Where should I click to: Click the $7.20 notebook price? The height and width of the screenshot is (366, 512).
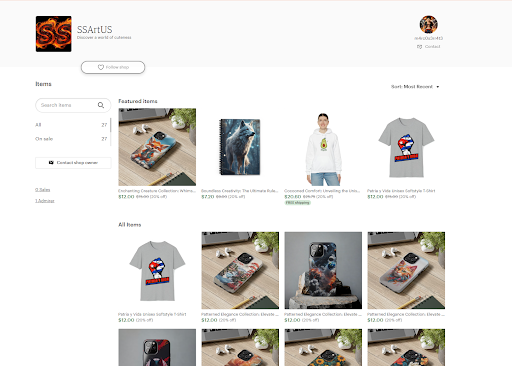pos(208,197)
